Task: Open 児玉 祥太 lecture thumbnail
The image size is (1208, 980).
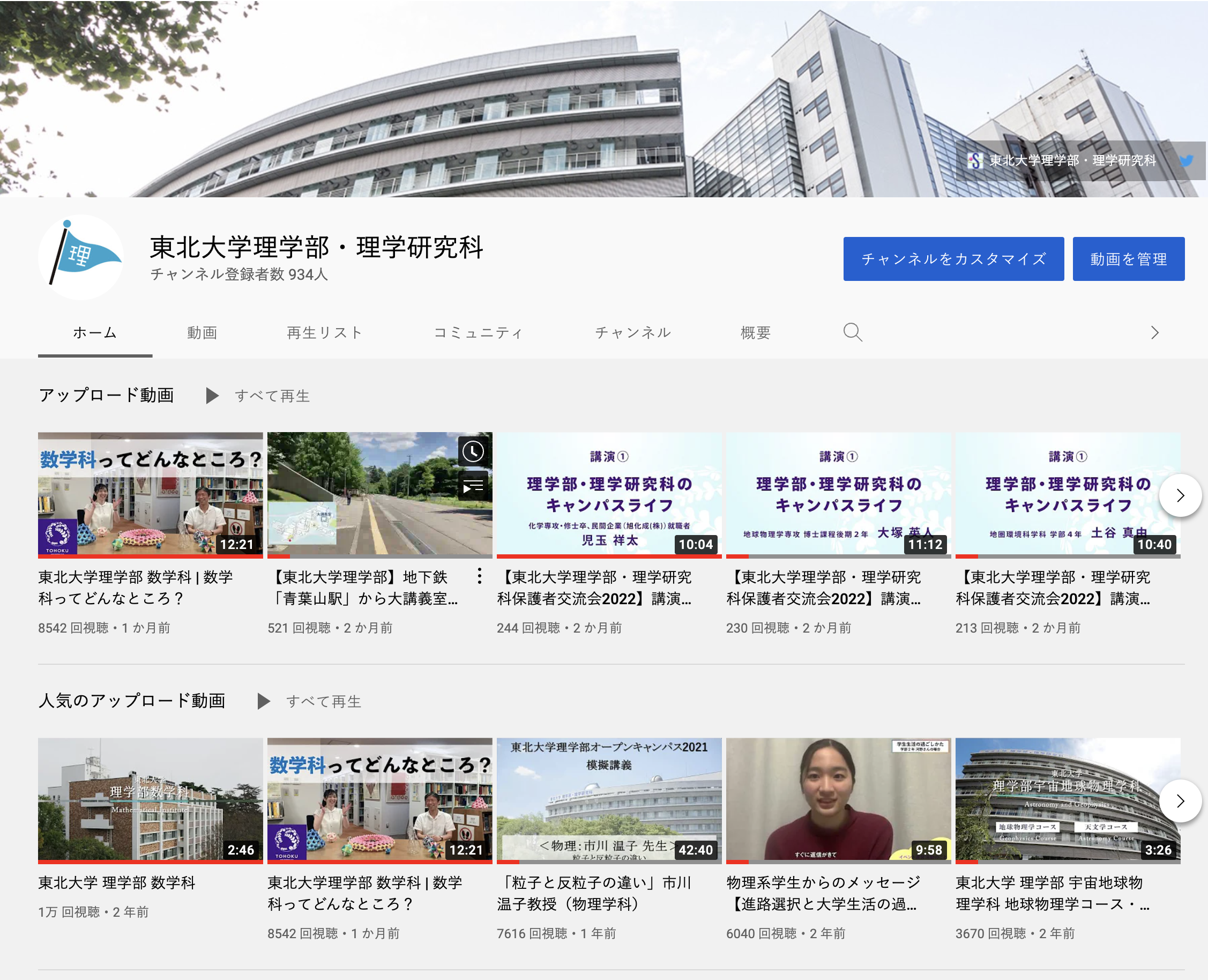Action: click(x=609, y=495)
